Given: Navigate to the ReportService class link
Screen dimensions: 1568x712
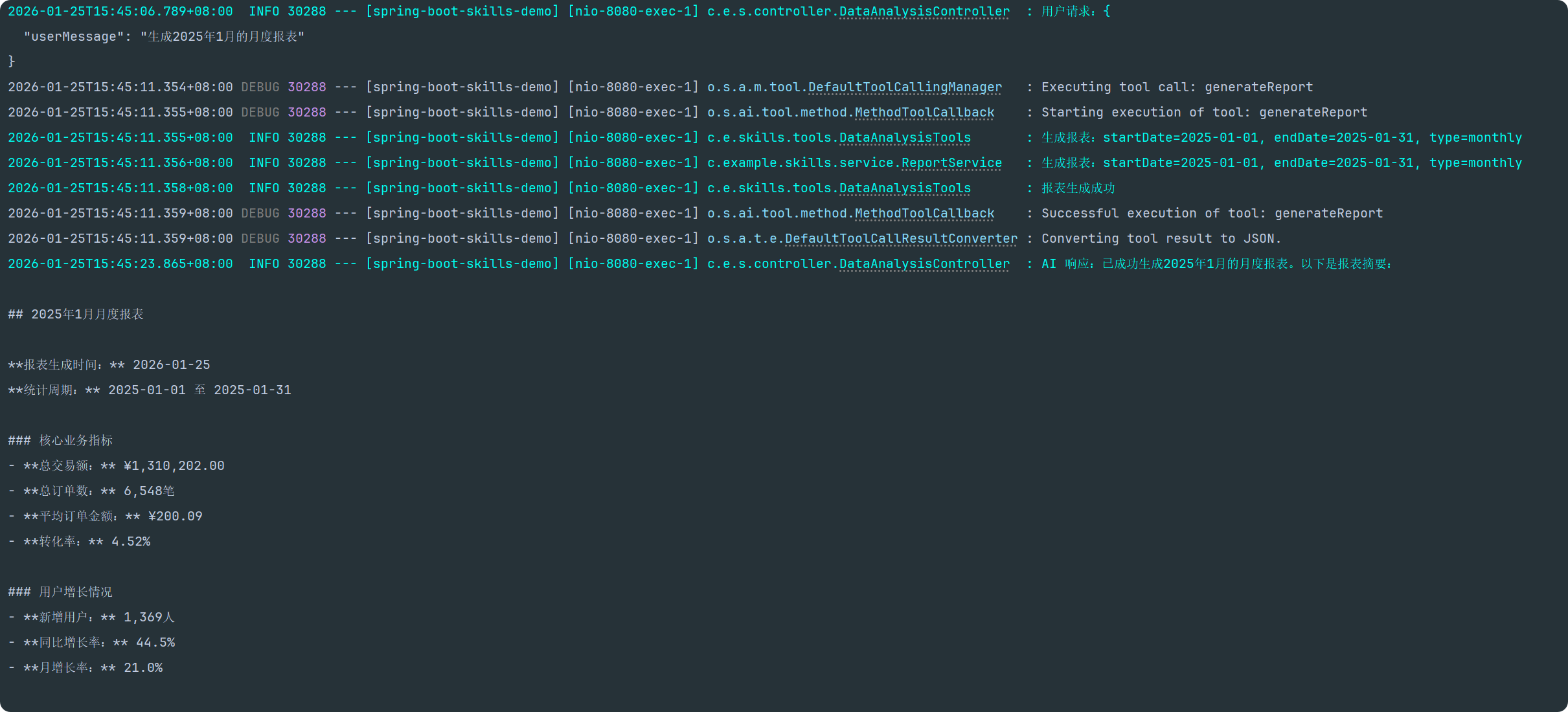Looking at the screenshot, I should tap(951, 163).
